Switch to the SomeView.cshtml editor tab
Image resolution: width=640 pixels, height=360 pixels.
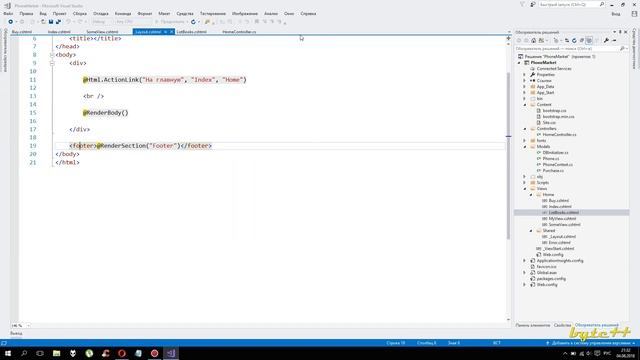(x=102, y=31)
